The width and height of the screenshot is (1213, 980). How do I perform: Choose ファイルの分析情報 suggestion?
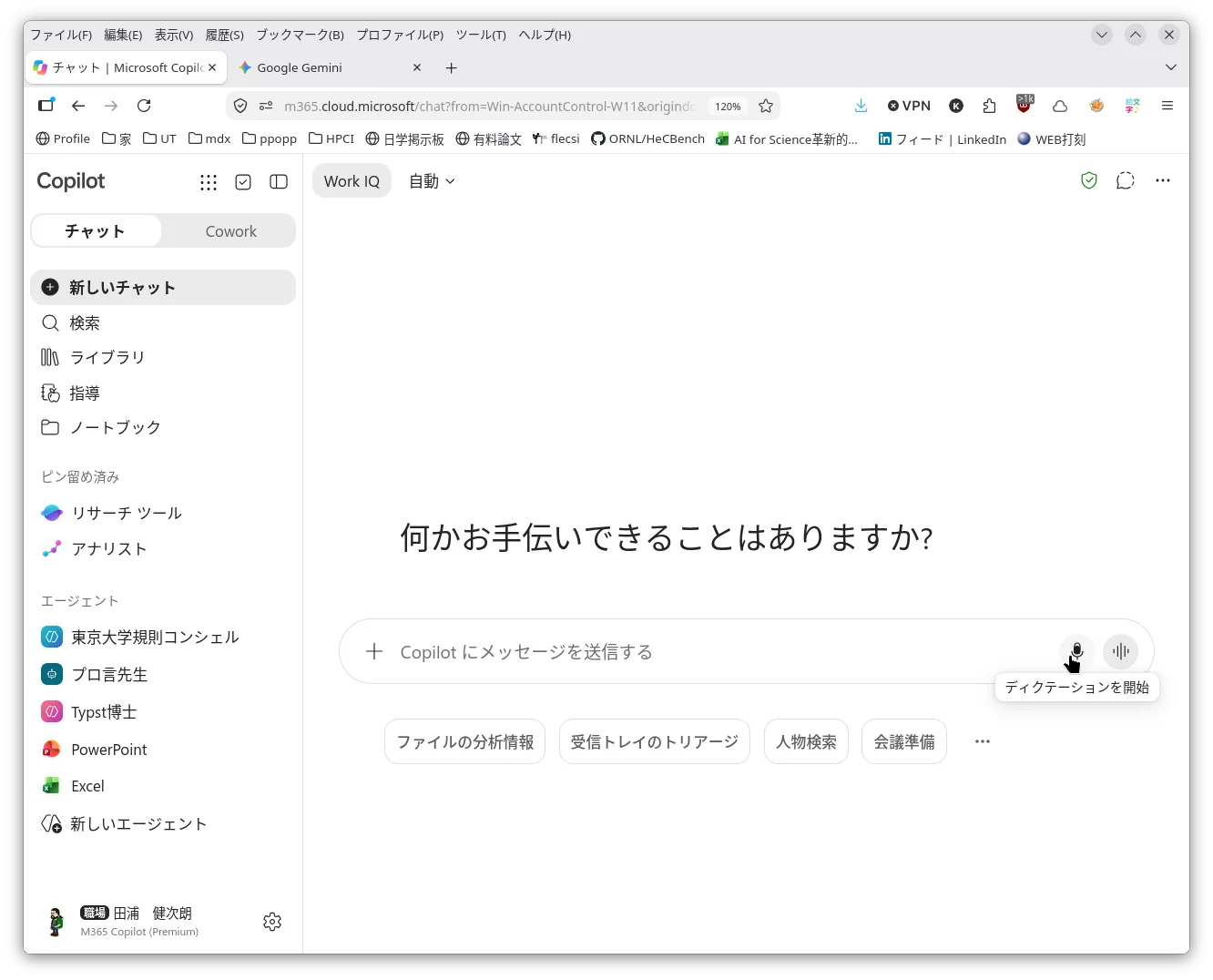[464, 741]
